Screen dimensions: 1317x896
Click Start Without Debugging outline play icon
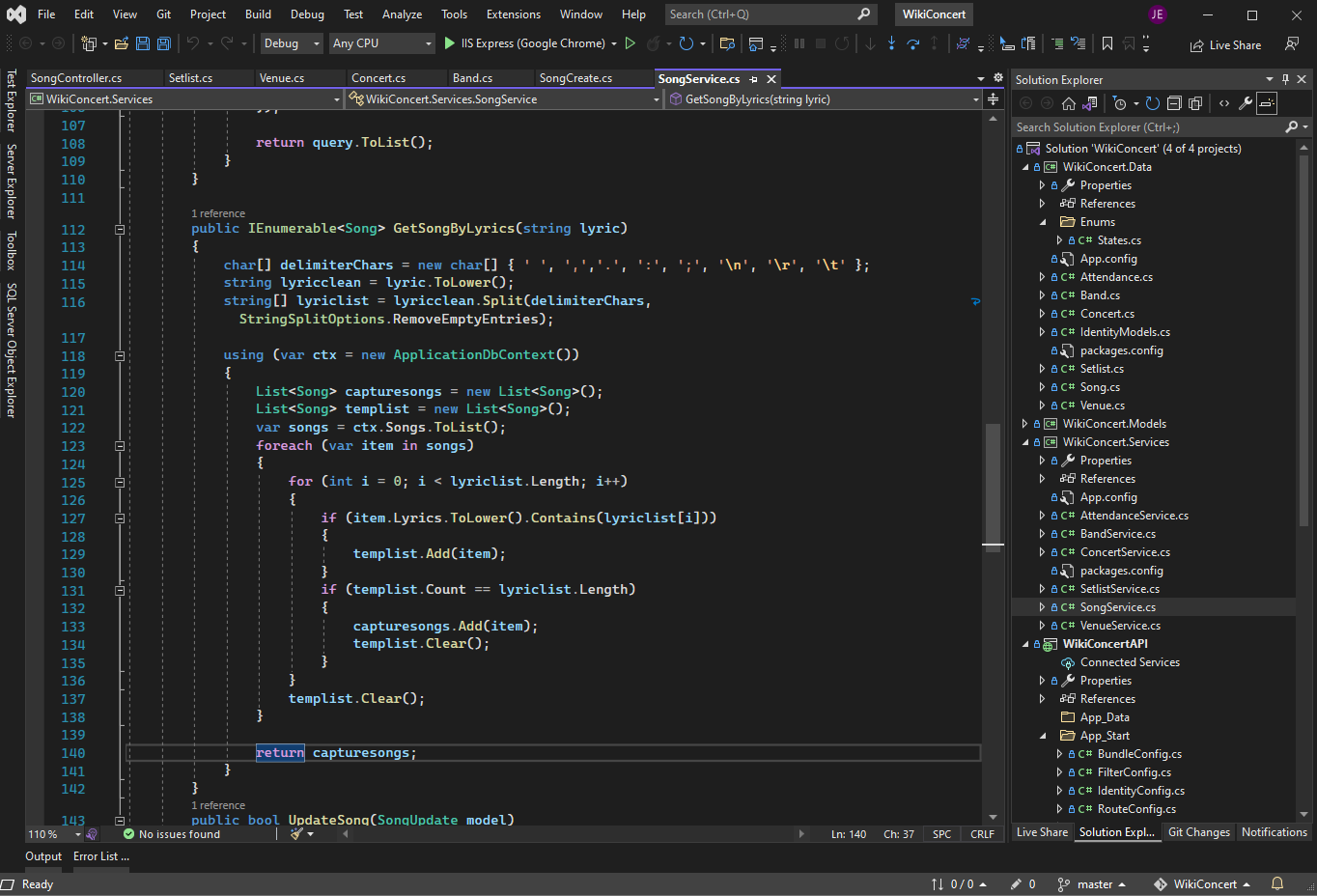[630, 43]
